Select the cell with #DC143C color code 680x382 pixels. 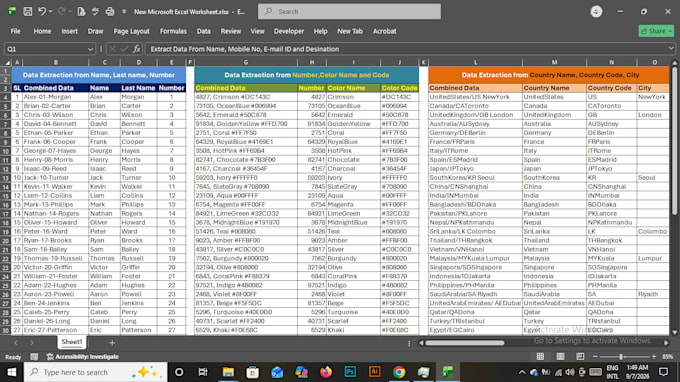[x=399, y=97]
